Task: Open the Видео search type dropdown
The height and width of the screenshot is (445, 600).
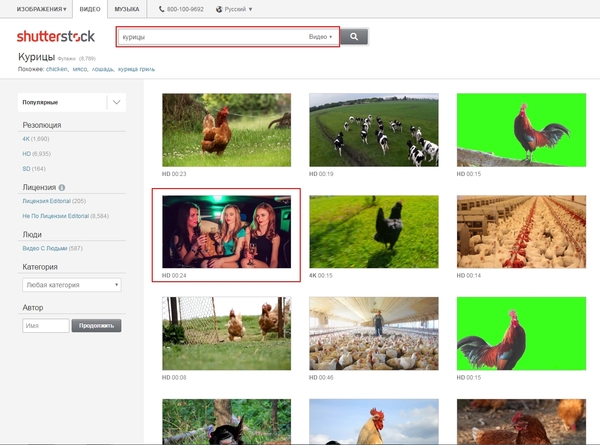Action: tap(320, 37)
